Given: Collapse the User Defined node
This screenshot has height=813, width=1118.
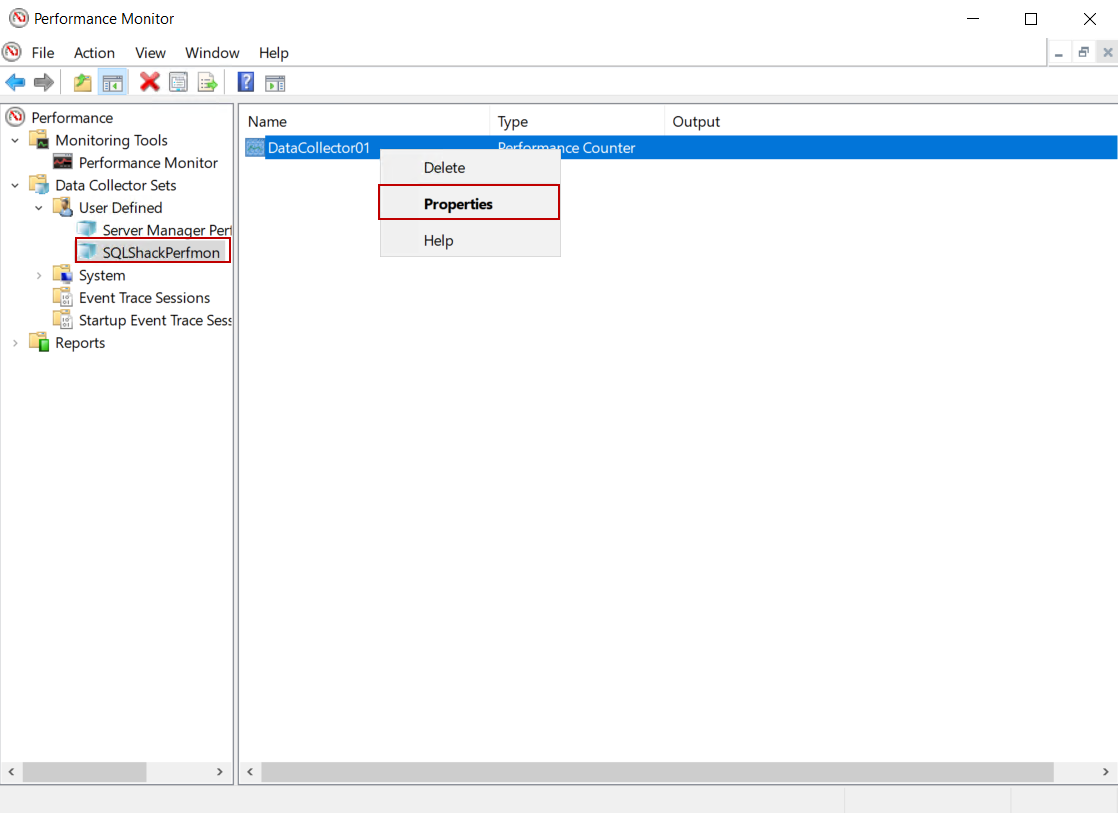Looking at the screenshot, I should coord(39,208).
